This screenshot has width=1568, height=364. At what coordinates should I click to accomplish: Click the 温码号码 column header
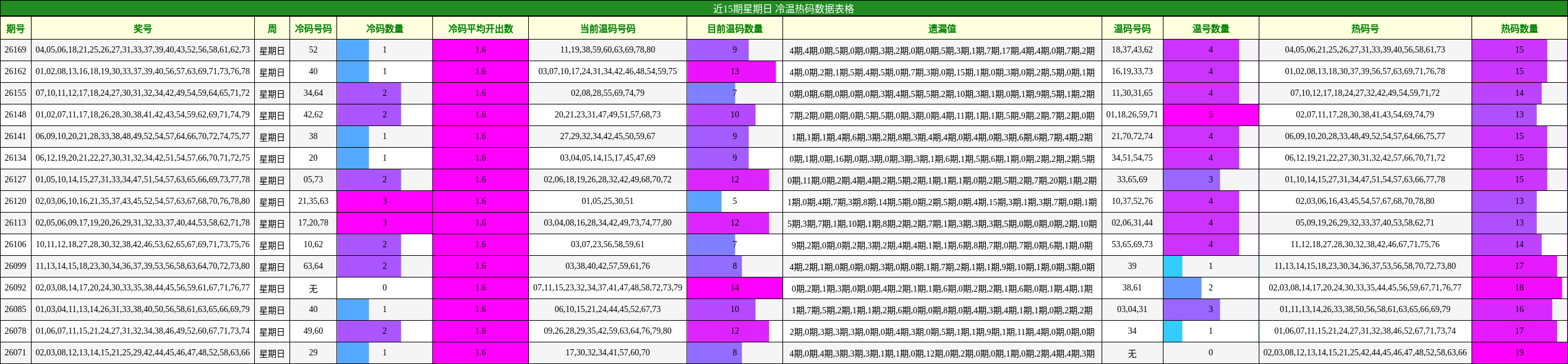tap(1132, 28)
